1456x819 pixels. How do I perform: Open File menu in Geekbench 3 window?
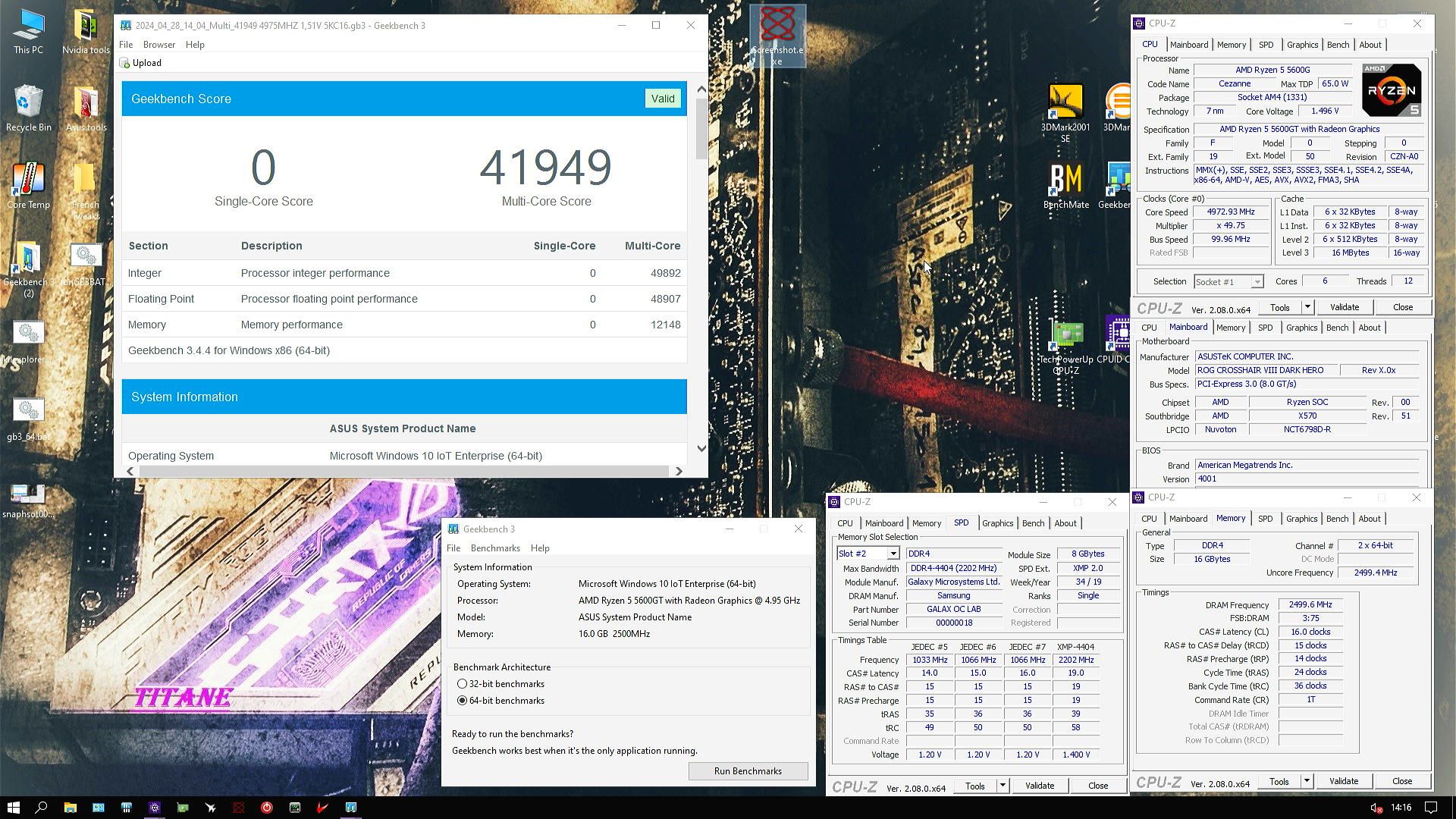[453, 548]
